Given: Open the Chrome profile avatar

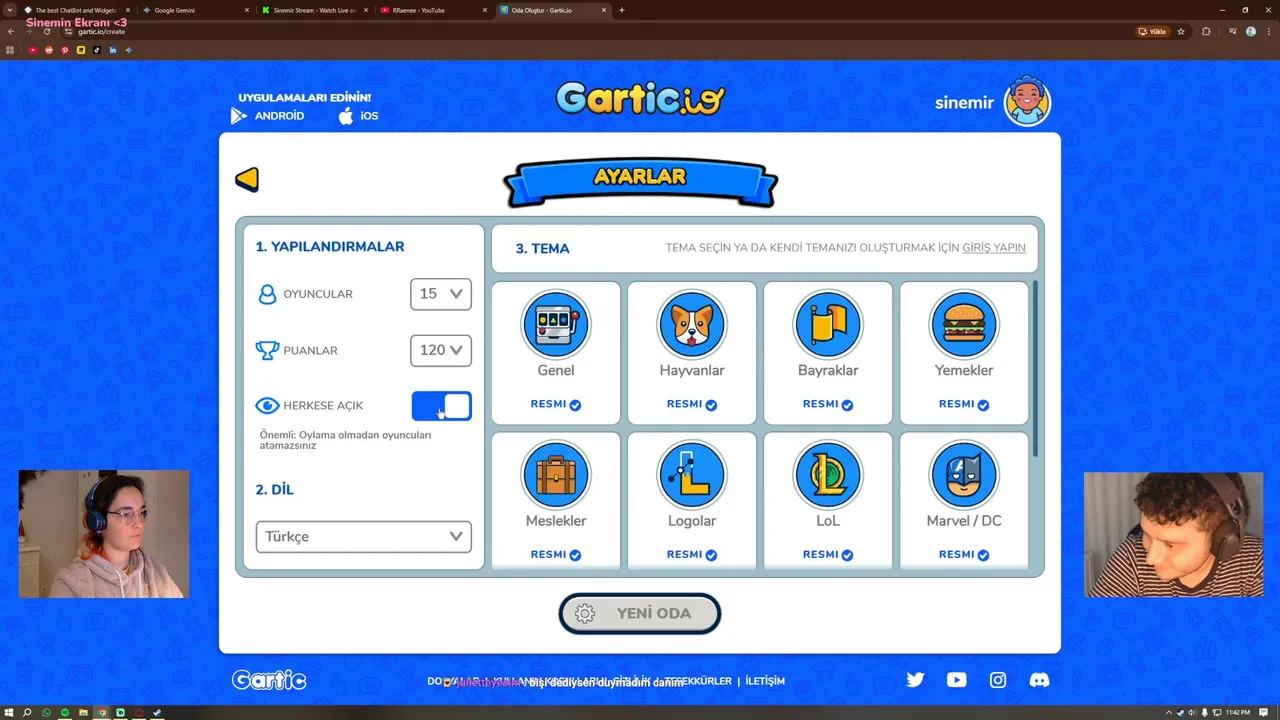Looking at the screenshot, I should pyautogui.click(x=1250, y=31).
